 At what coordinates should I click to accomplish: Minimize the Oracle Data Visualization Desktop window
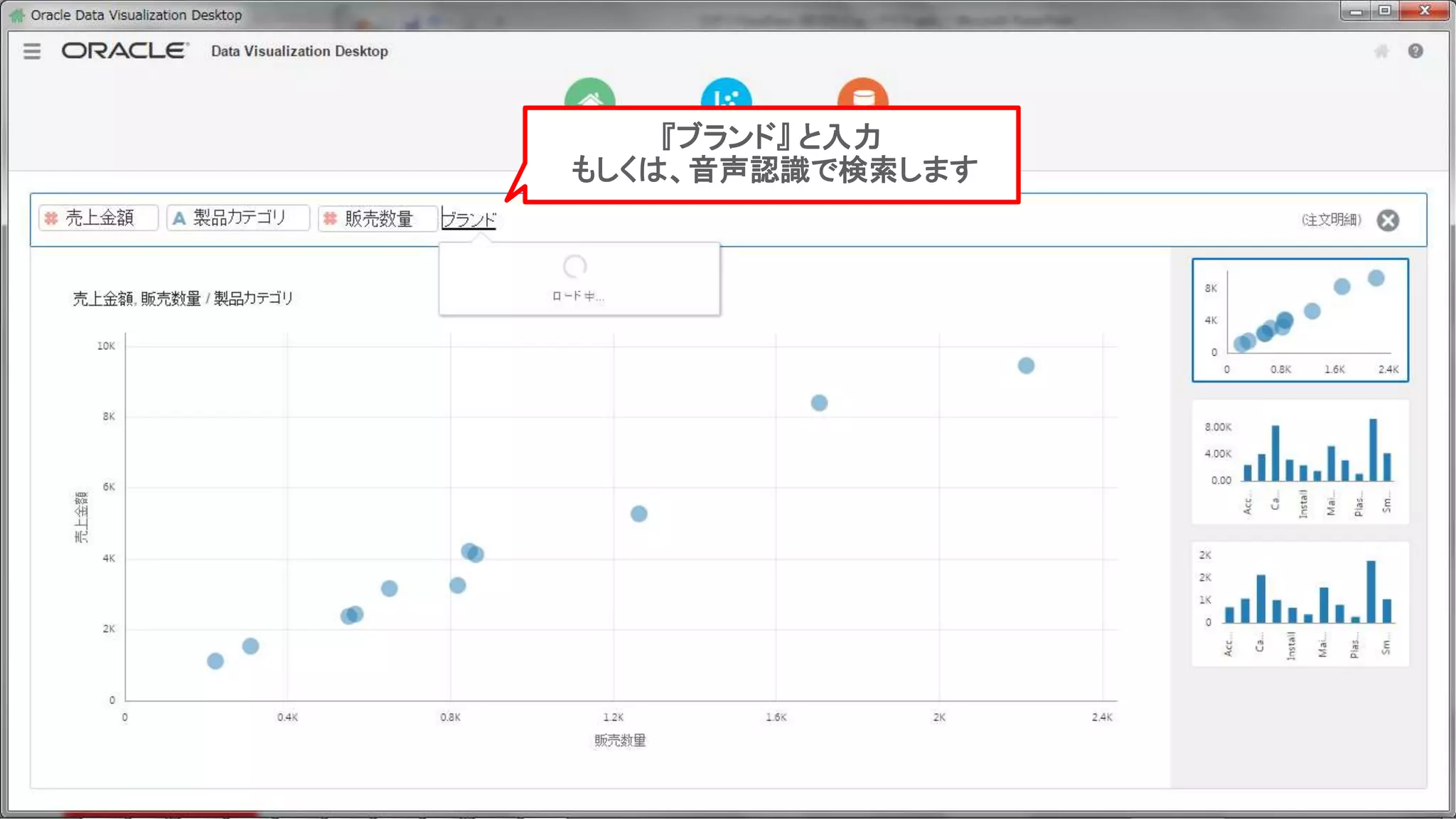tap(1356, 11)
